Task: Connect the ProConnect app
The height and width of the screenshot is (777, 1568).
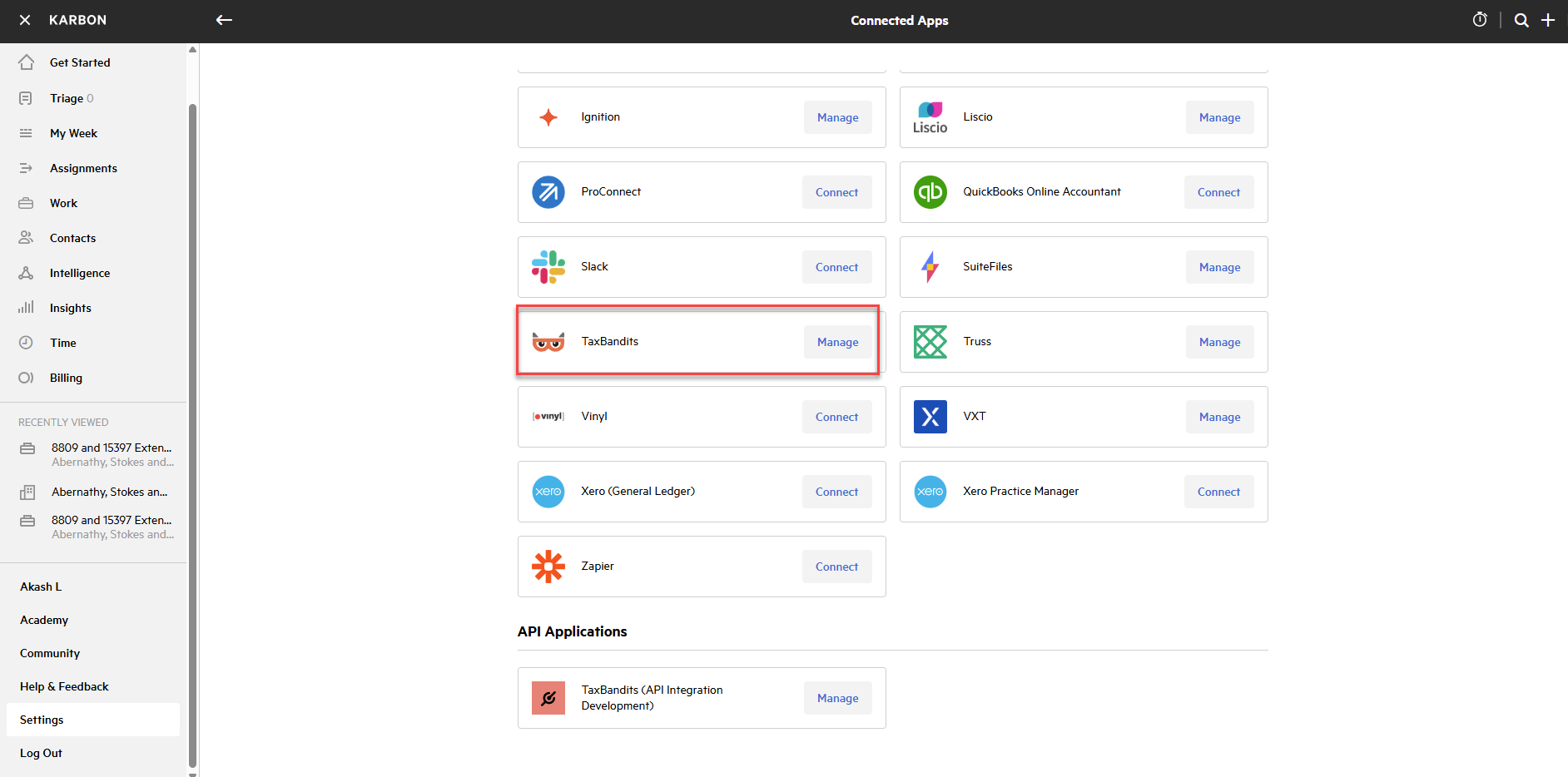Action: pos(837,192)
